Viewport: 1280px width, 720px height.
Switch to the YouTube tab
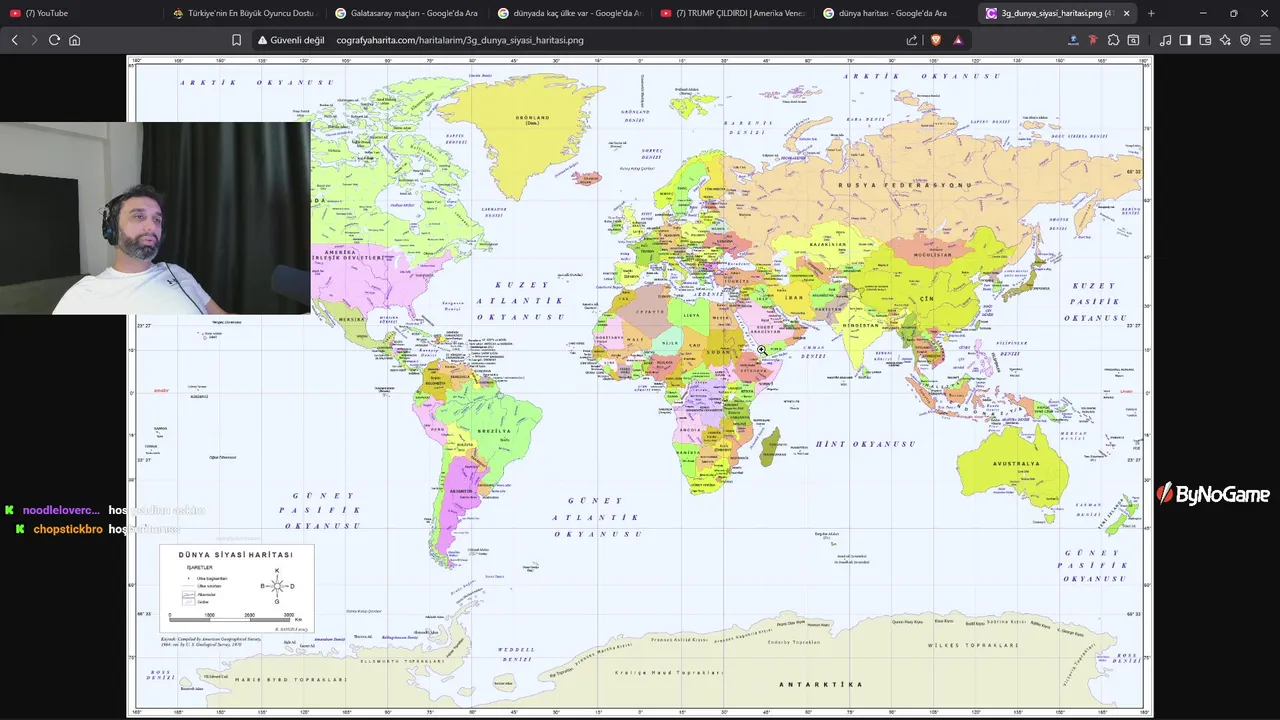[x=80, y=13]
